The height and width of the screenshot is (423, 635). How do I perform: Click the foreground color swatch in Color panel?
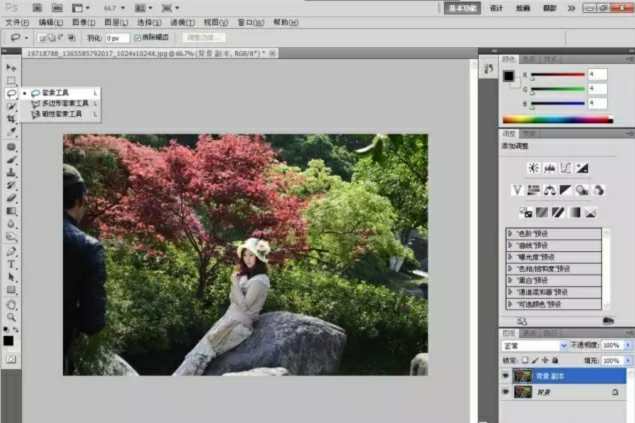pos(508,76)
